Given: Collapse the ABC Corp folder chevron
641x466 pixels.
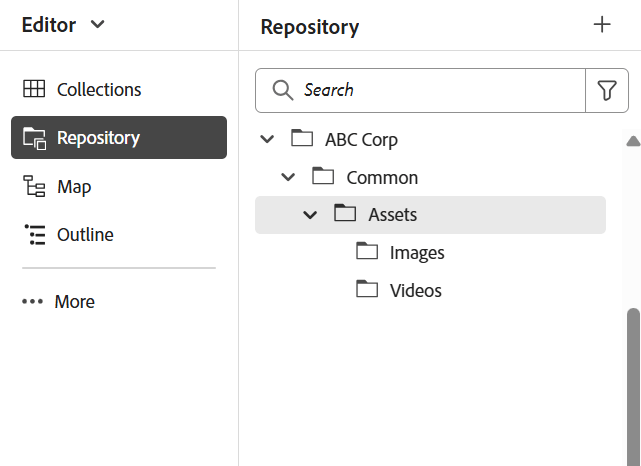Looking at the screenshot, I should 267,139.
